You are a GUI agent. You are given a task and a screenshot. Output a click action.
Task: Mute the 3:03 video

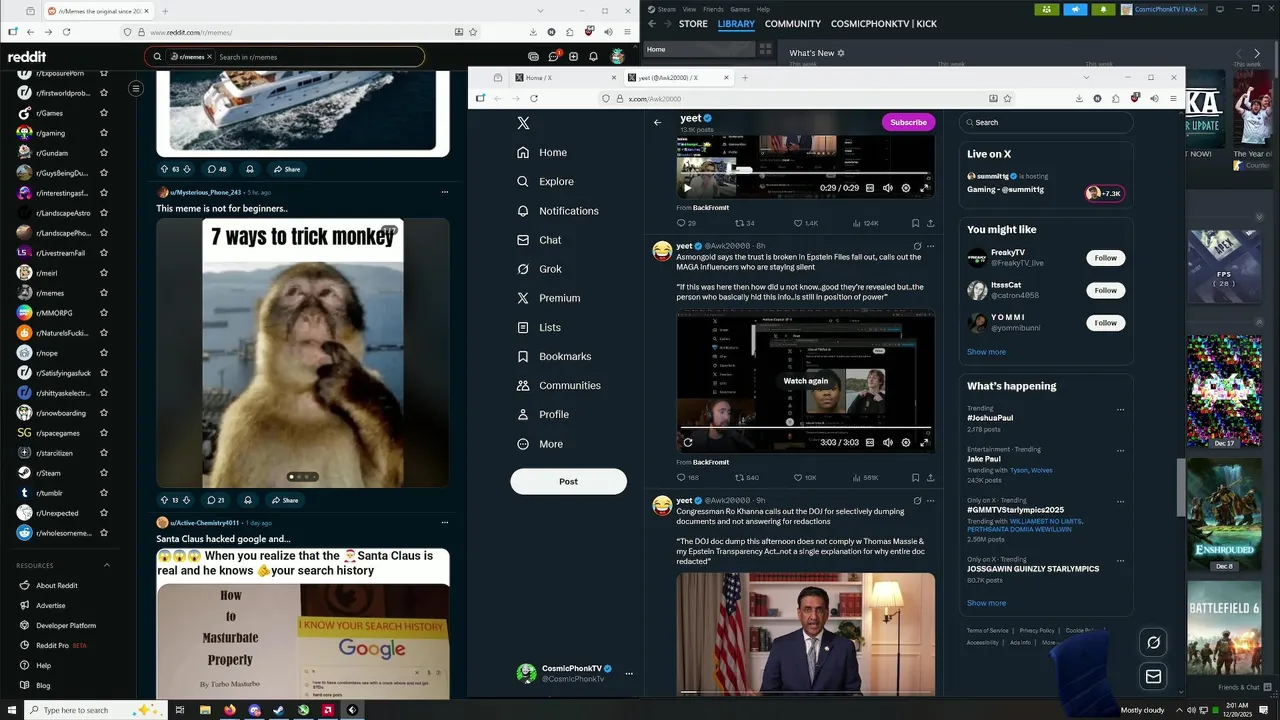887,442
